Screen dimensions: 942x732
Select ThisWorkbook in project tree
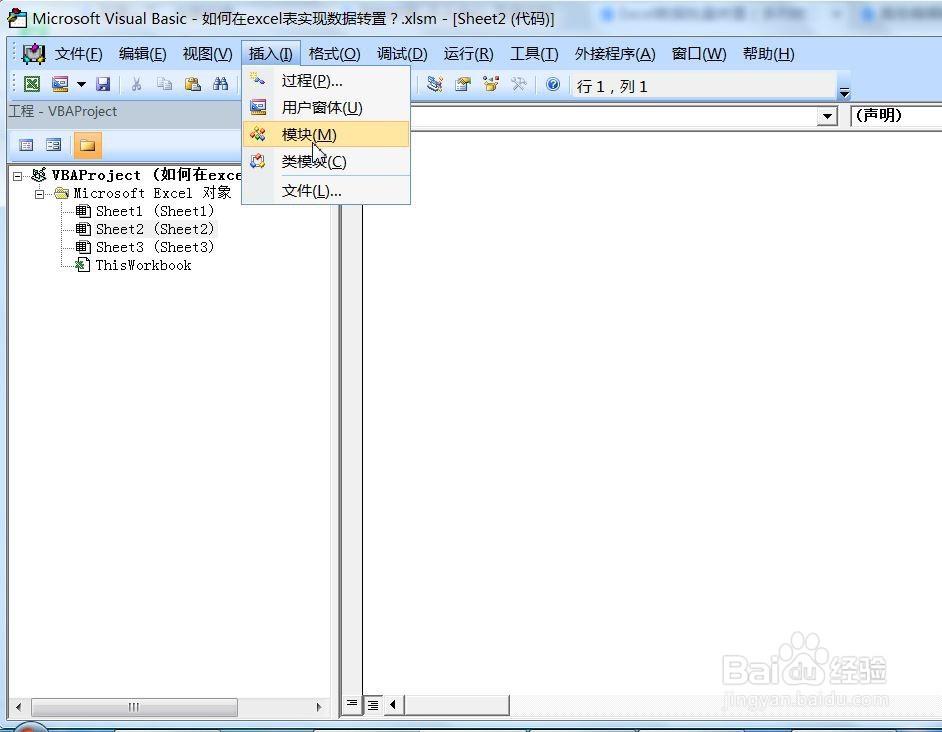click(x=143, y=266)
